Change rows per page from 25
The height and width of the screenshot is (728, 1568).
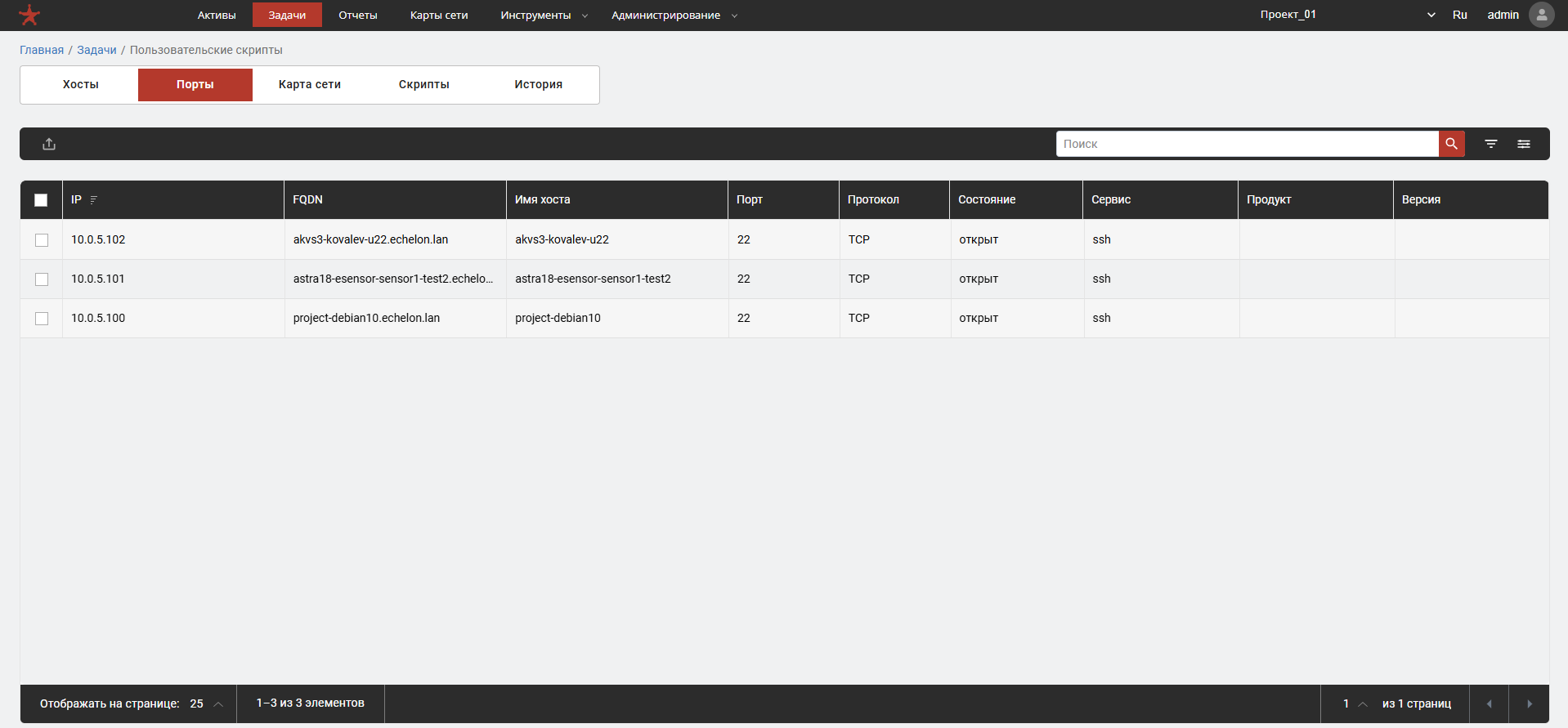click(x=206, y=703)
